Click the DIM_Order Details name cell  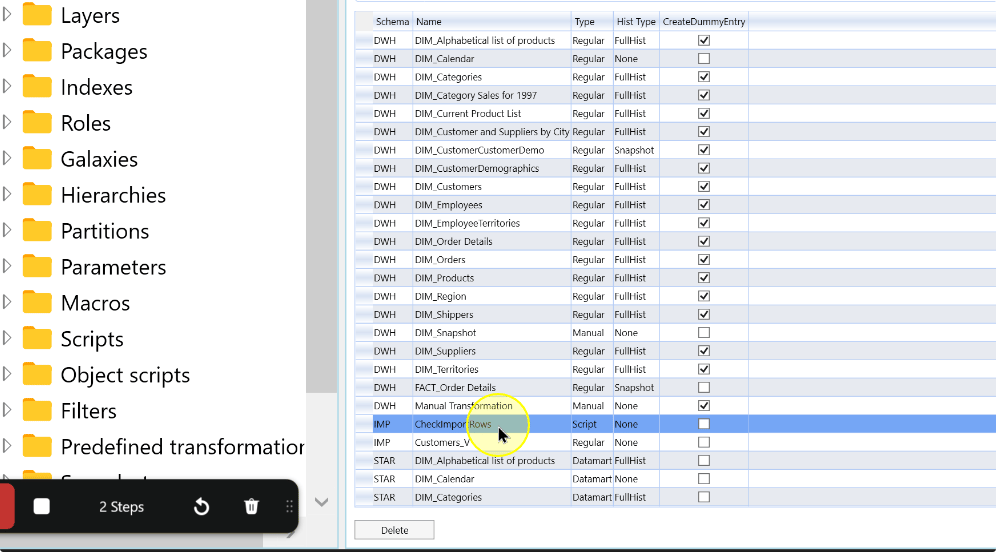point(492,241)
